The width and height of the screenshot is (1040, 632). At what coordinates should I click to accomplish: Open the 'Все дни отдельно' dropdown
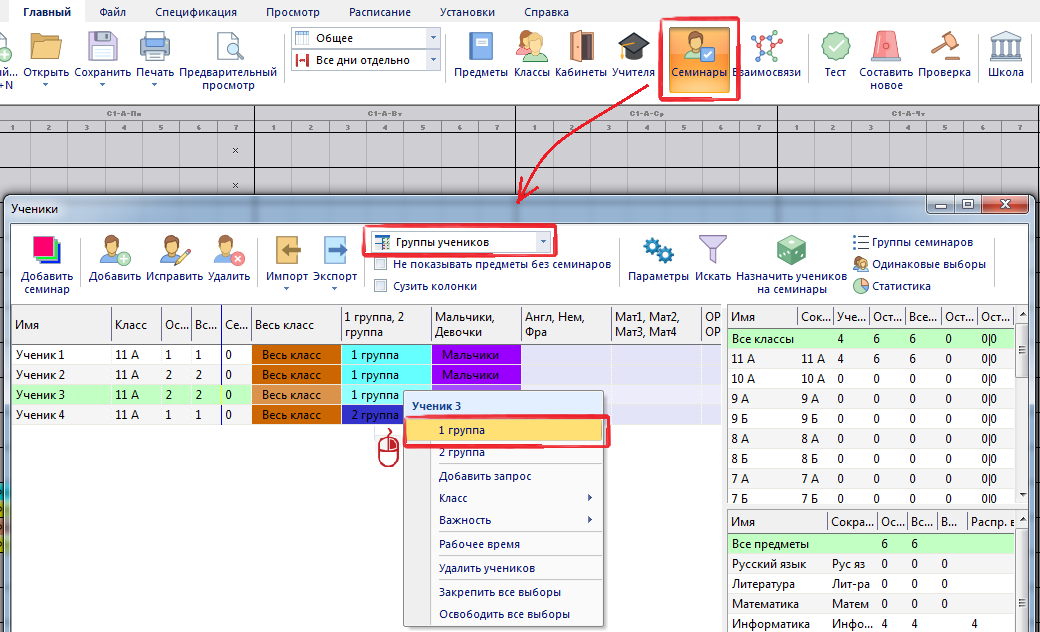(433, 60)
